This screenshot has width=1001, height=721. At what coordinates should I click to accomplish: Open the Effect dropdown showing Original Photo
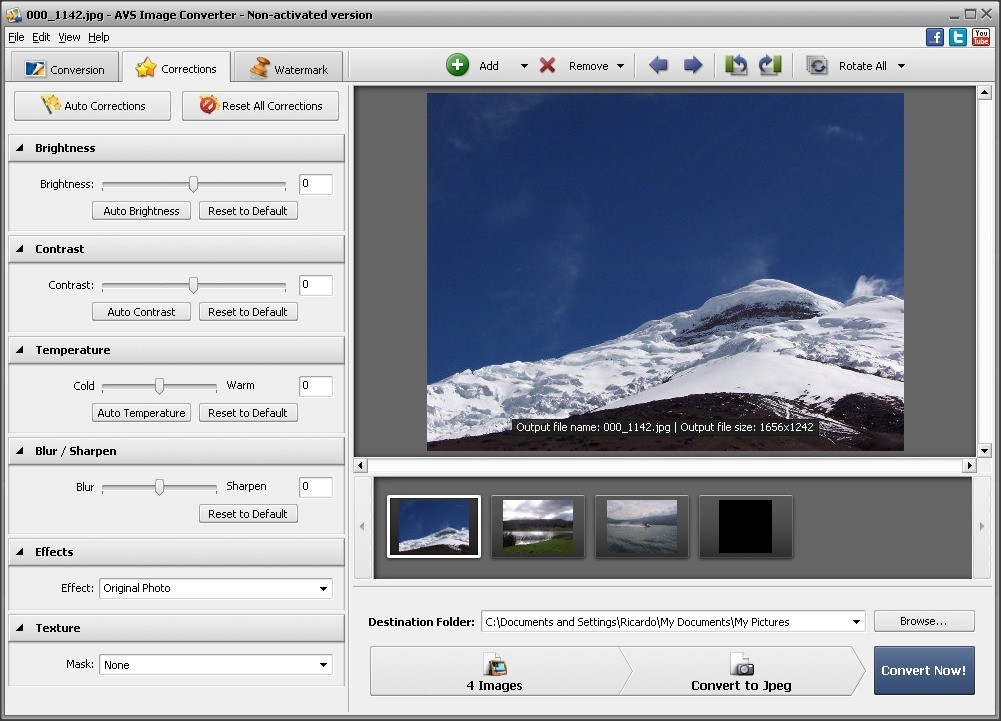tap(323, 588)
